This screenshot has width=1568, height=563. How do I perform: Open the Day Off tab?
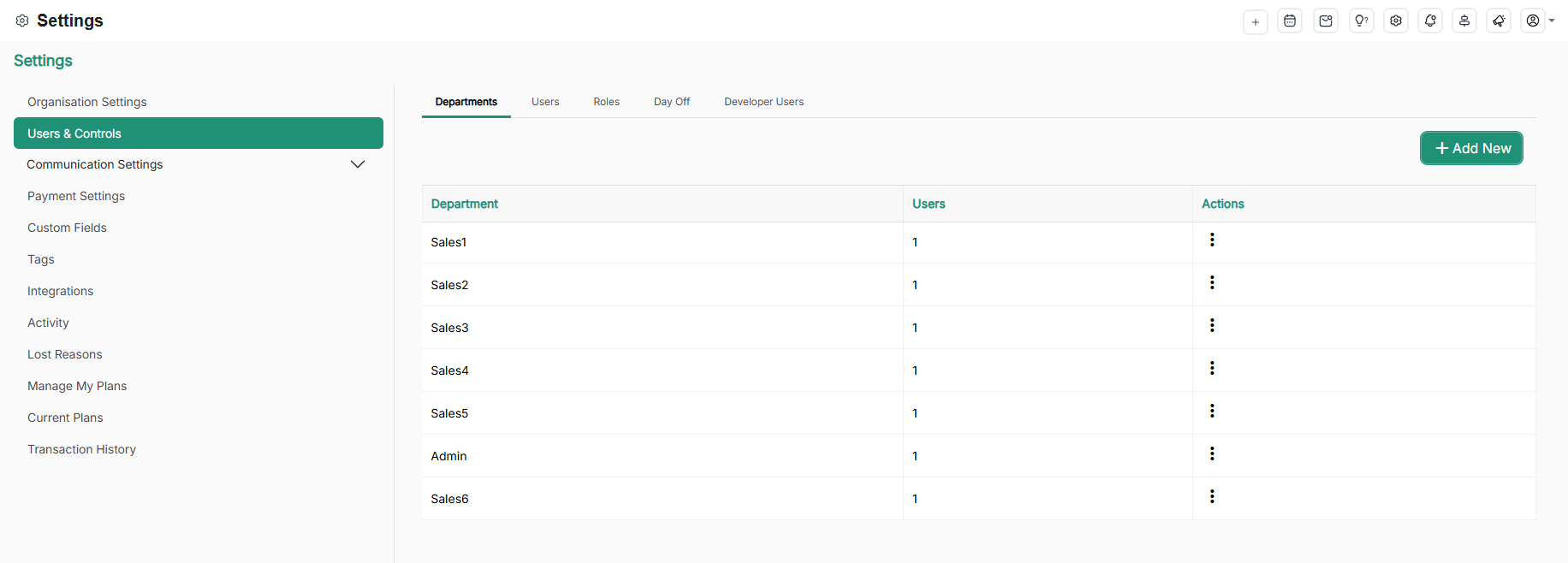672,102
